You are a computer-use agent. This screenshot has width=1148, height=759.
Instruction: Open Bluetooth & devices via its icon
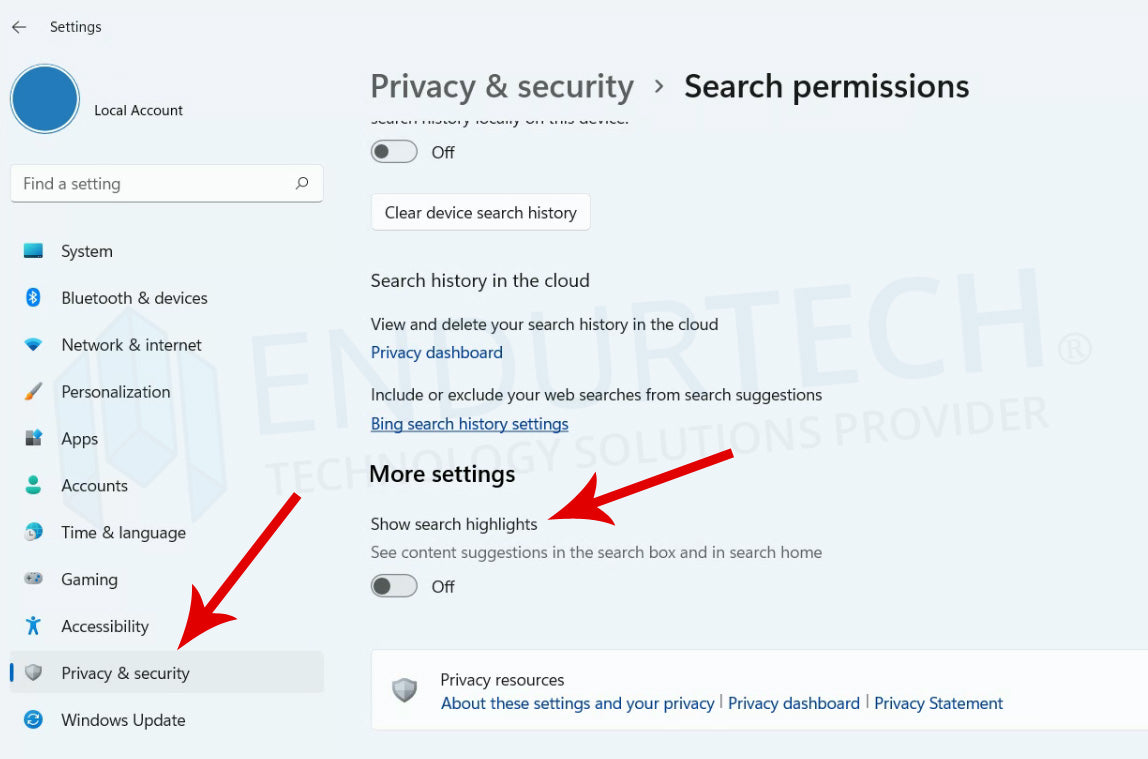point(34,298)
